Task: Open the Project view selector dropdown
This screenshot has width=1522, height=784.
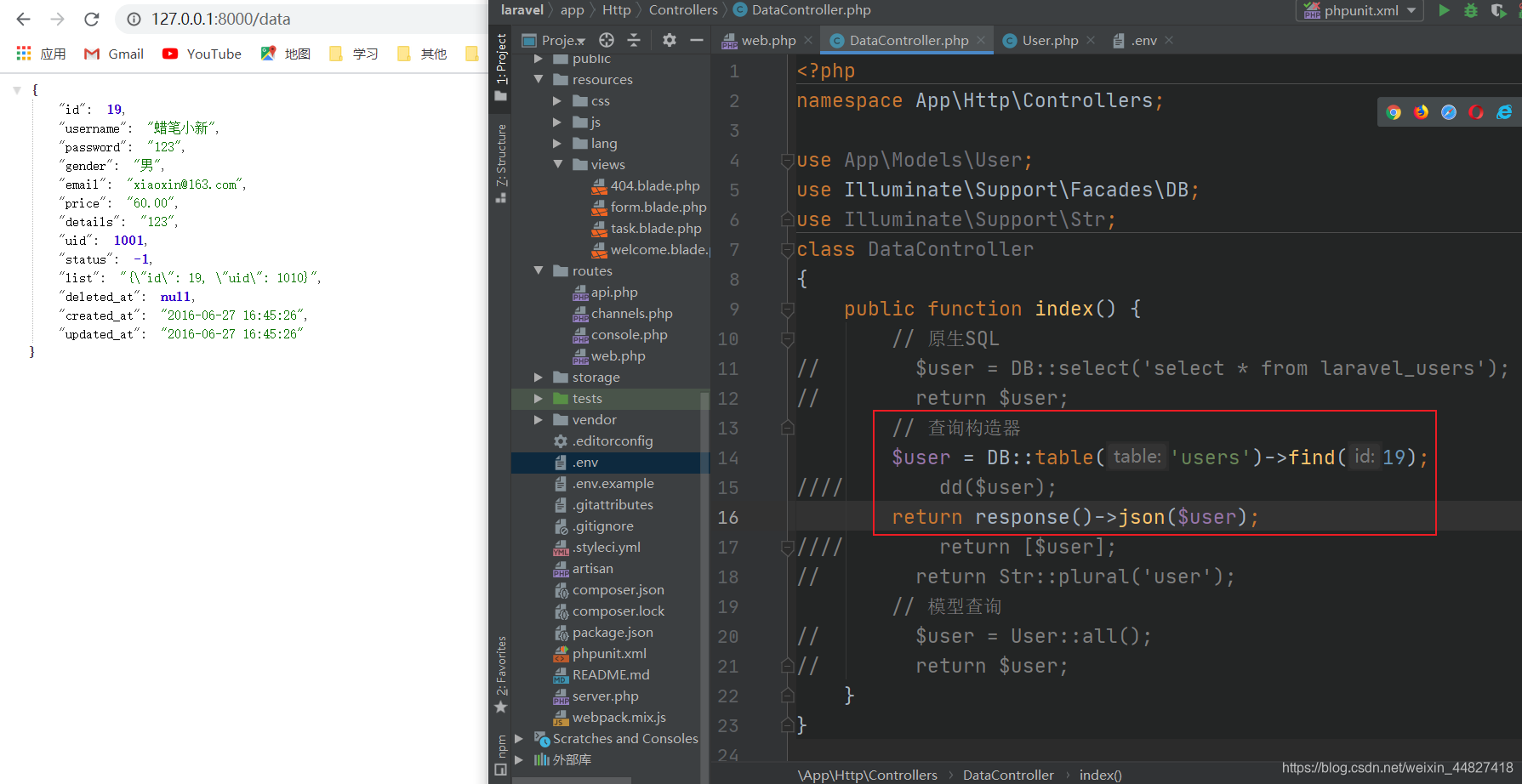Action: [554, 40]
